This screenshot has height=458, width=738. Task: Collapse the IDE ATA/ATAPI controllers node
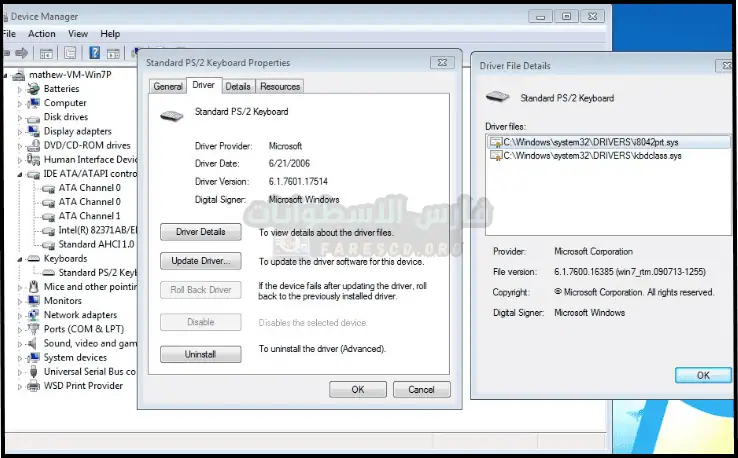[20, 174]
